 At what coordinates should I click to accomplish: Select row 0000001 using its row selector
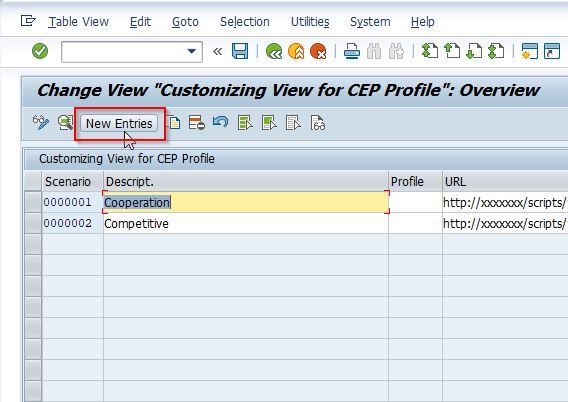tap(33, 202)
